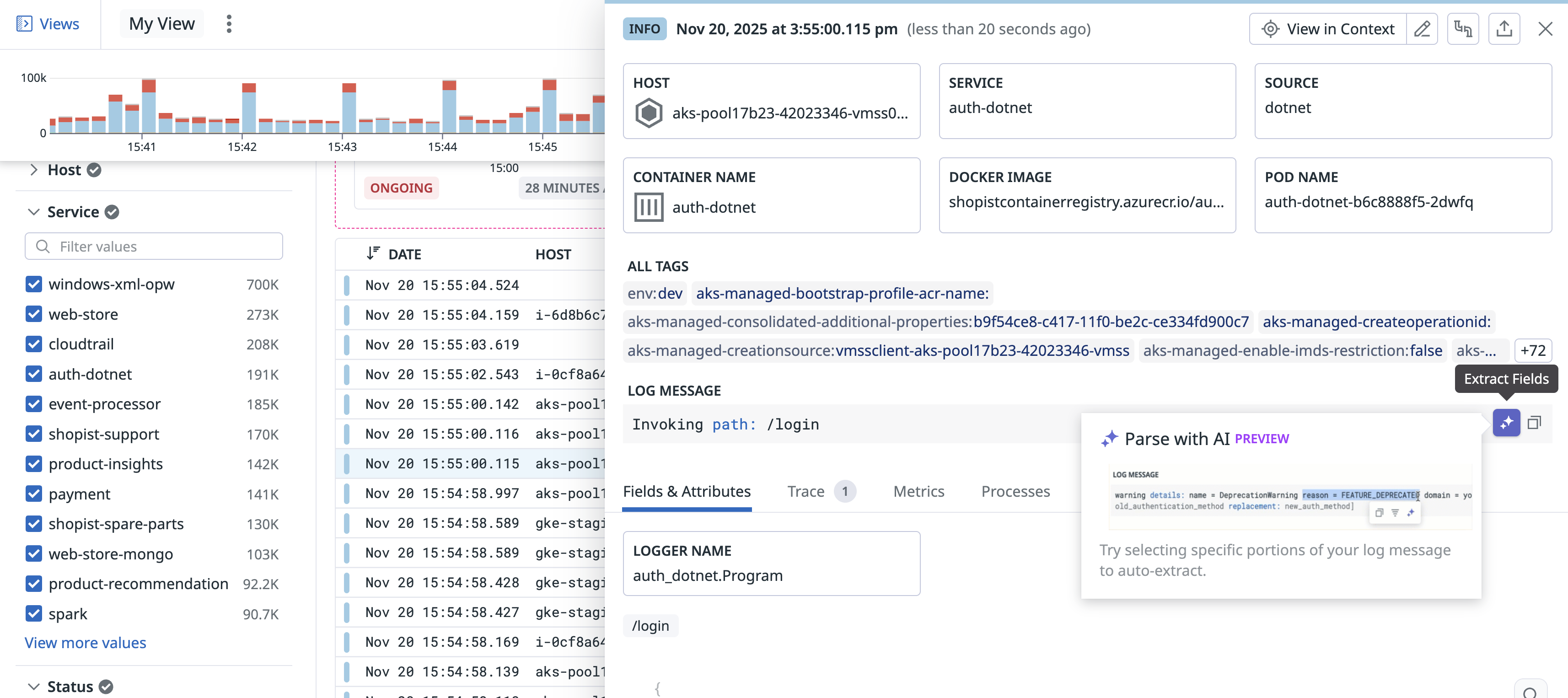Screen dimensions: 1568x698
Task: Expand the Host facet section
Action: click(x=34, y=170)
